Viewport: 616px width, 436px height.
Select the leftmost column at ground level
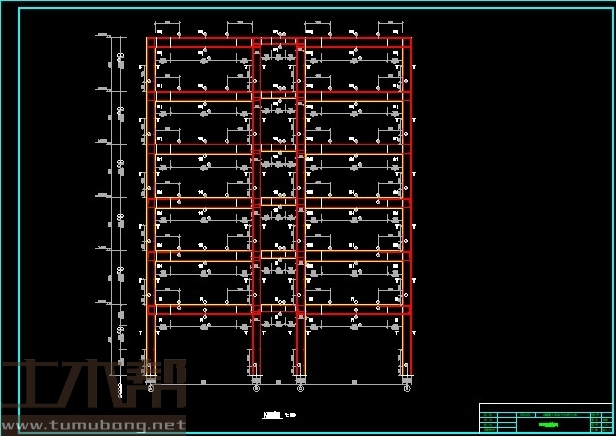click(150, 350)
